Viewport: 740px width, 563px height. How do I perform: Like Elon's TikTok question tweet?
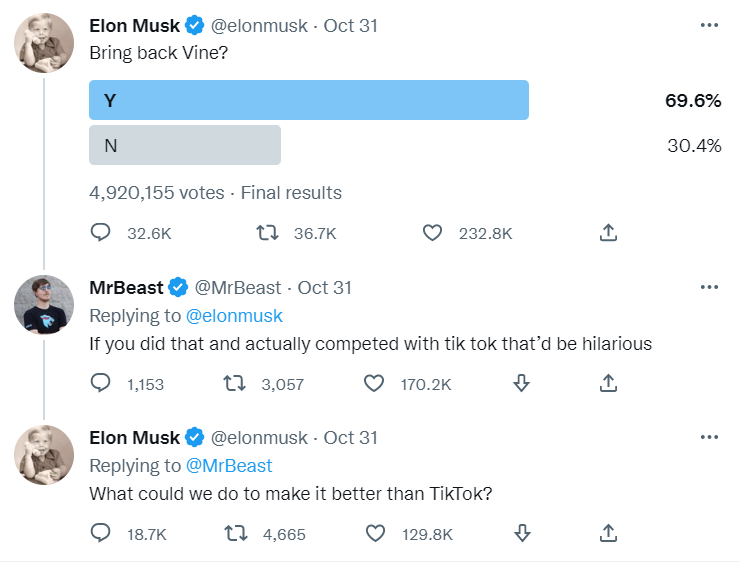pos(375,534)
